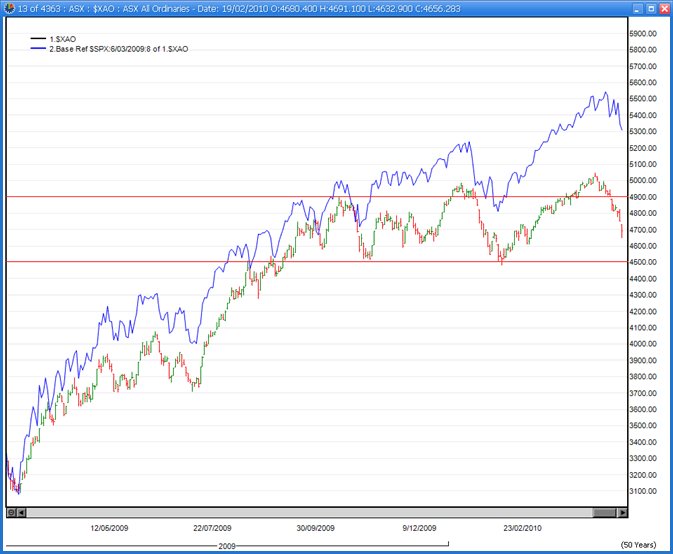This screenshot has height=554, width=673.
Task: Click the 23/02/2010 date label
Action: [x=522, y=528]
